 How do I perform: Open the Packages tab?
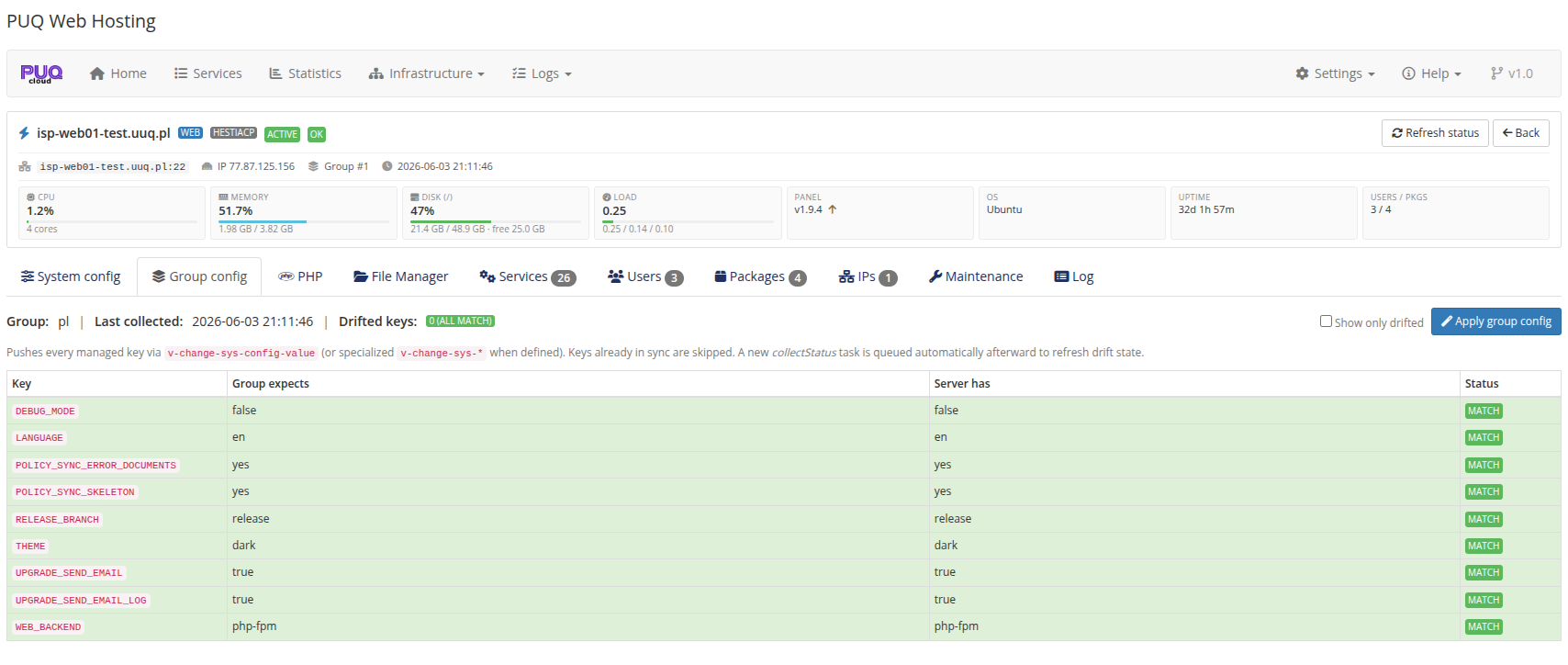(x=760, y=276)
